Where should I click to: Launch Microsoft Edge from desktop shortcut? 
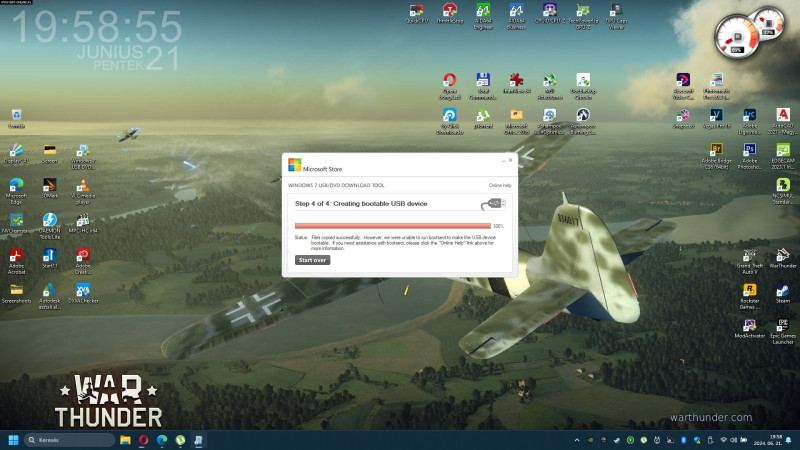tap(16, 191)
